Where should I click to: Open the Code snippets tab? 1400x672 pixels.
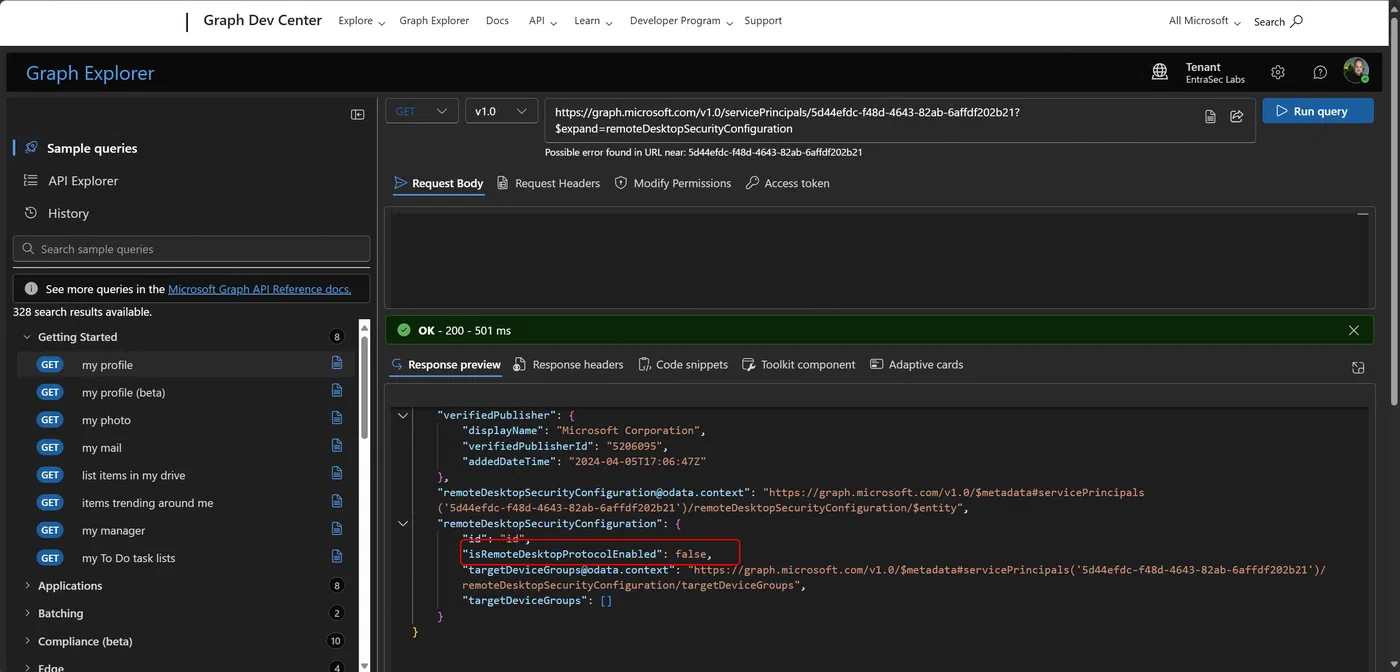pyautogui.click(x=683, y=365)
